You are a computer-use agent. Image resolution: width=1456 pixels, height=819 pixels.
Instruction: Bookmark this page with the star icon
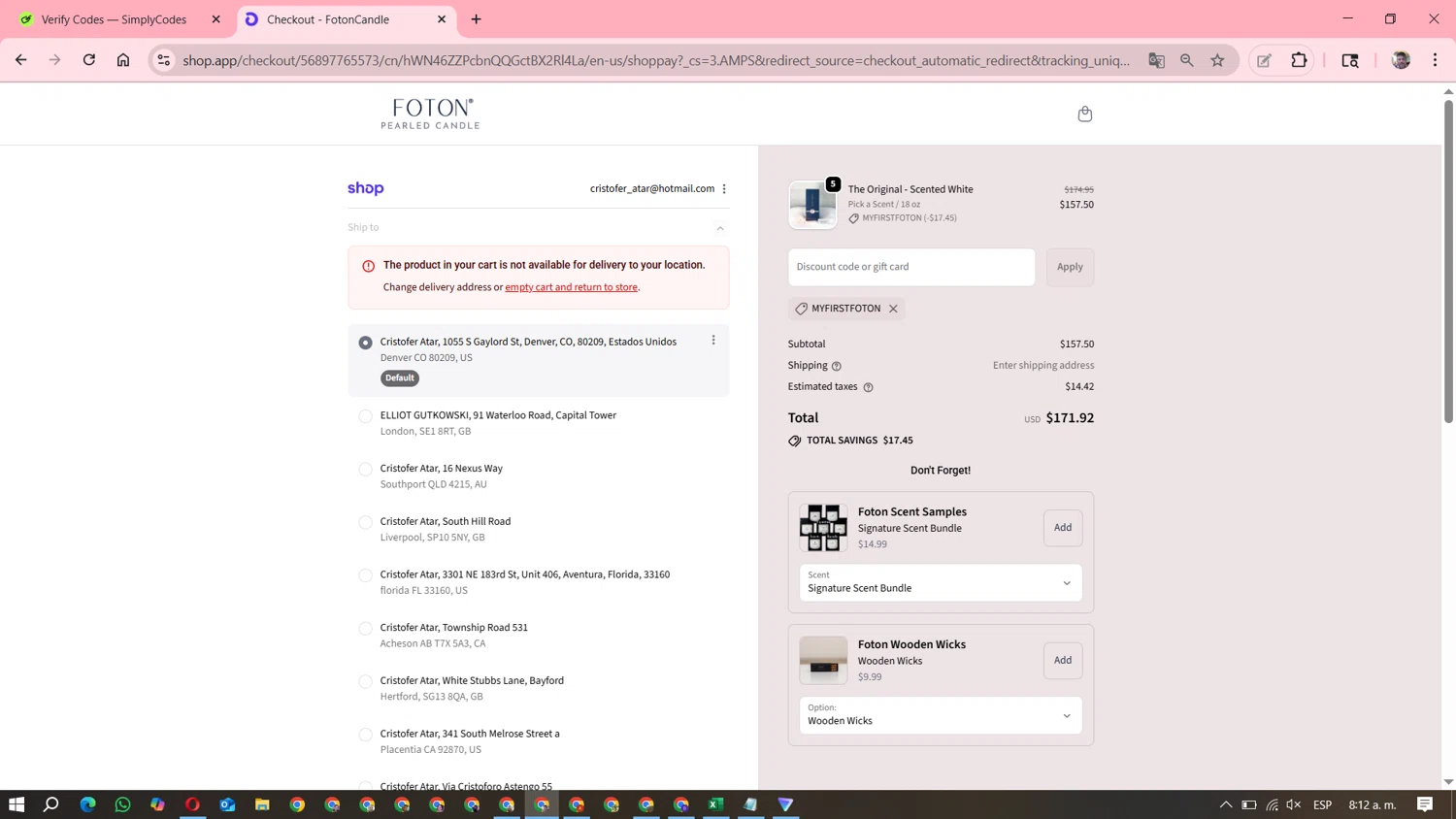click(1217, 60)
